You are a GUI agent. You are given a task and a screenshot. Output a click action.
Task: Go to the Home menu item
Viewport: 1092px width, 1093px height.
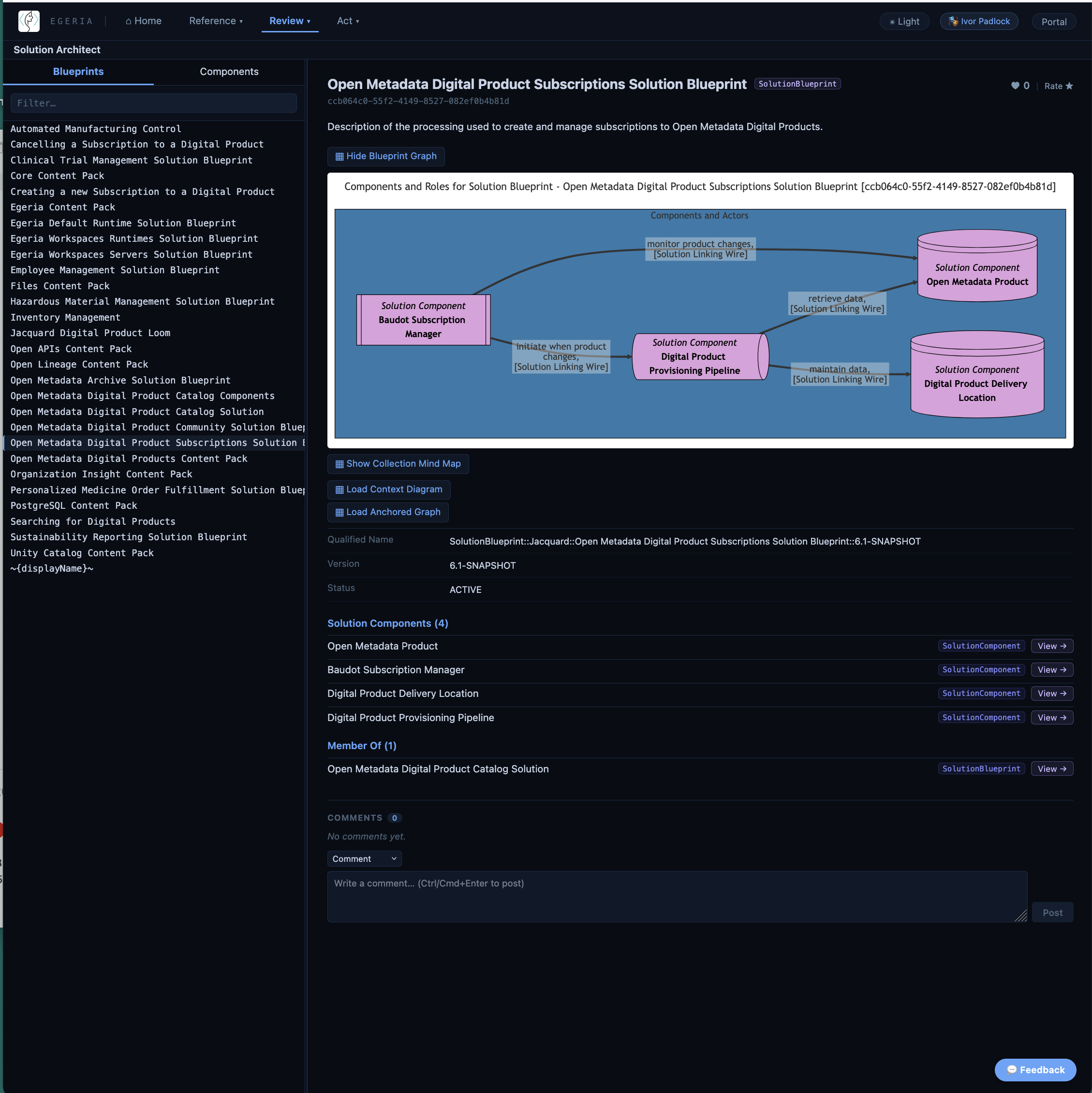(144, 21)
